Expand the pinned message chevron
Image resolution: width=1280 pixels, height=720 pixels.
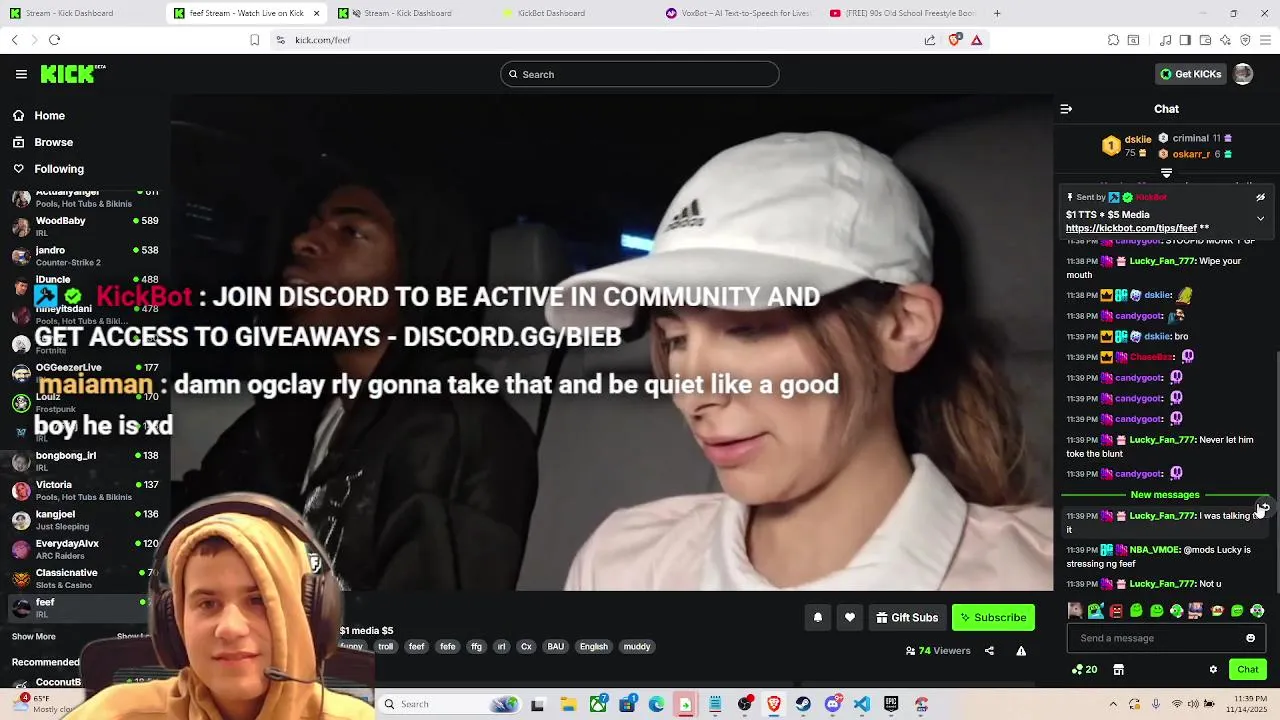coord(1260,218)
